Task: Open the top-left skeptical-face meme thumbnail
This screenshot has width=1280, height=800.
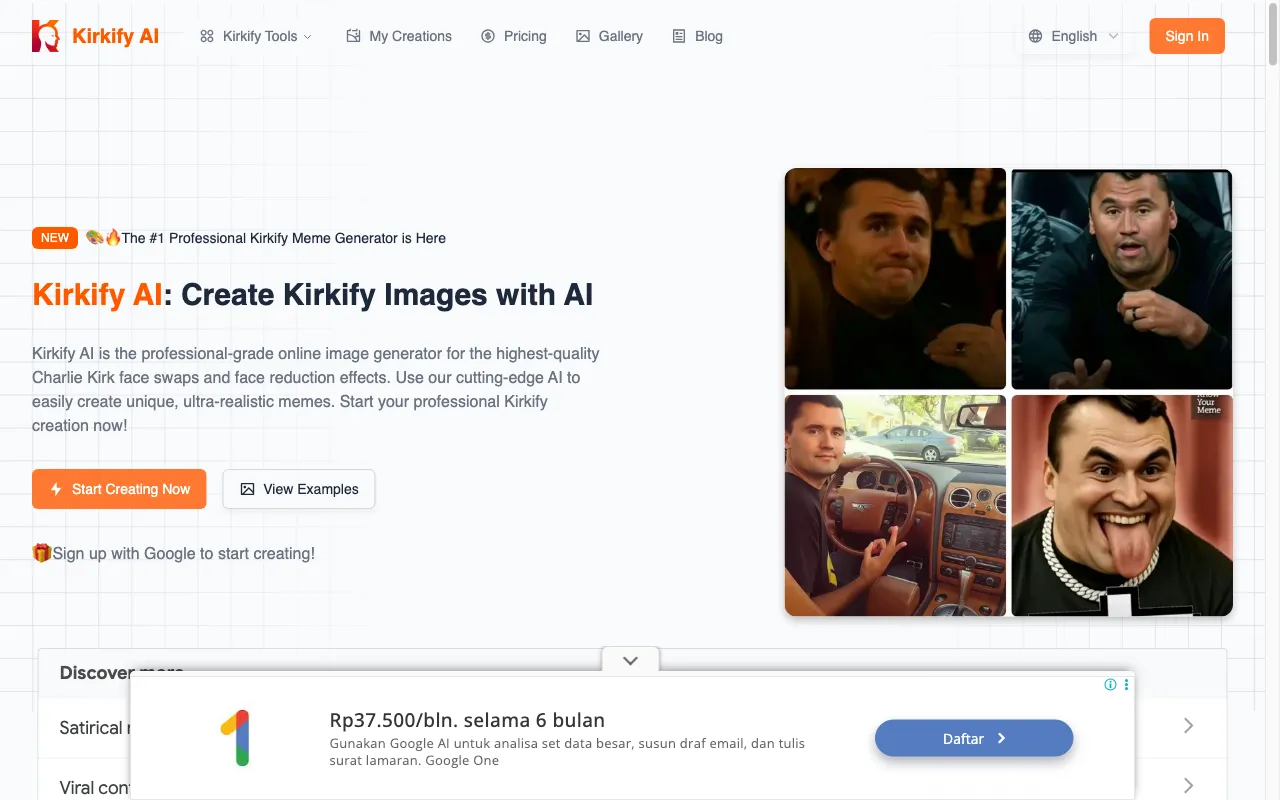Action: (x=895, y=278)
